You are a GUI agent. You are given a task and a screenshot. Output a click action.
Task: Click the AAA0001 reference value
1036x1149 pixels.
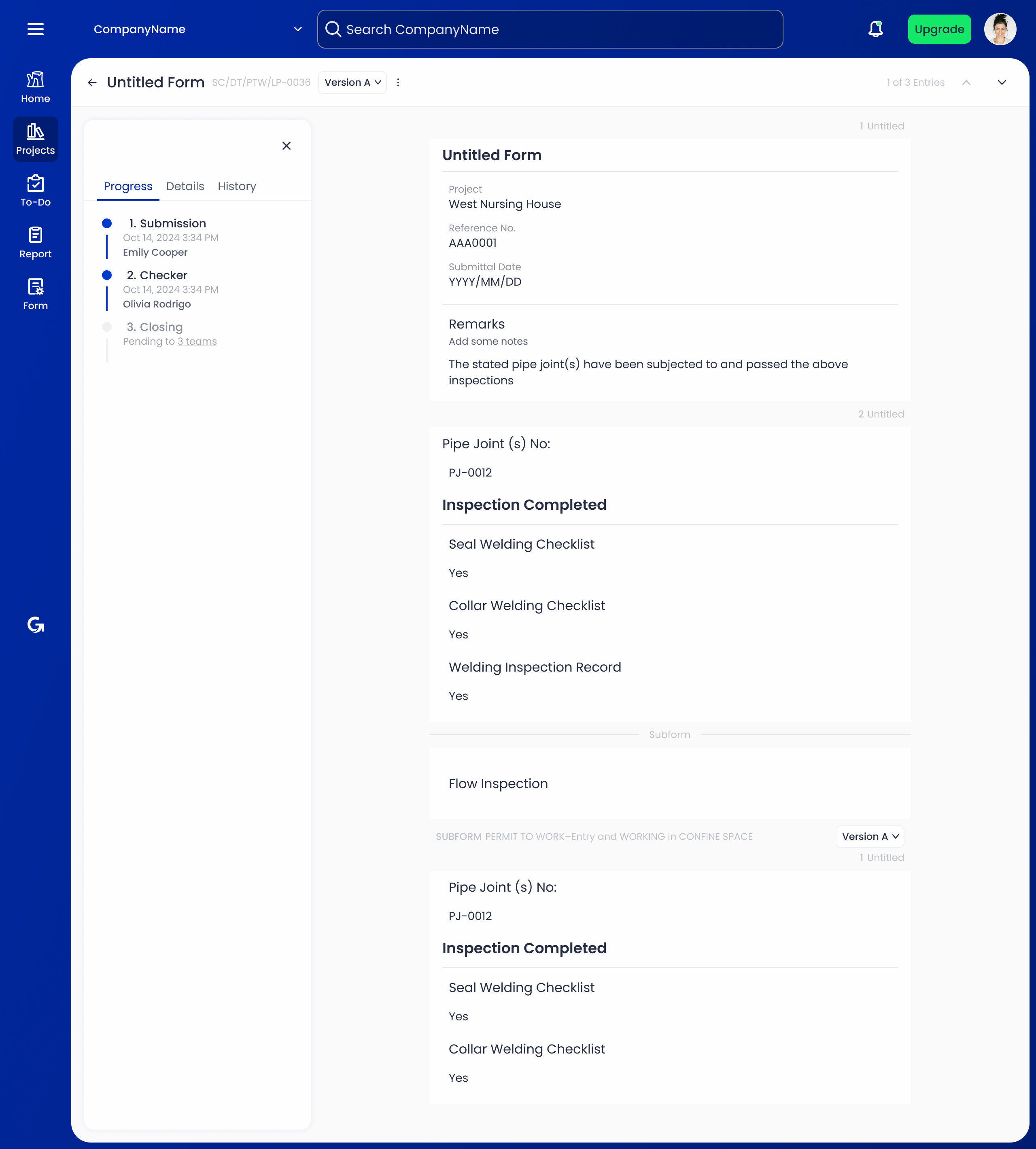pyautogui.click(x=472, y=243)
